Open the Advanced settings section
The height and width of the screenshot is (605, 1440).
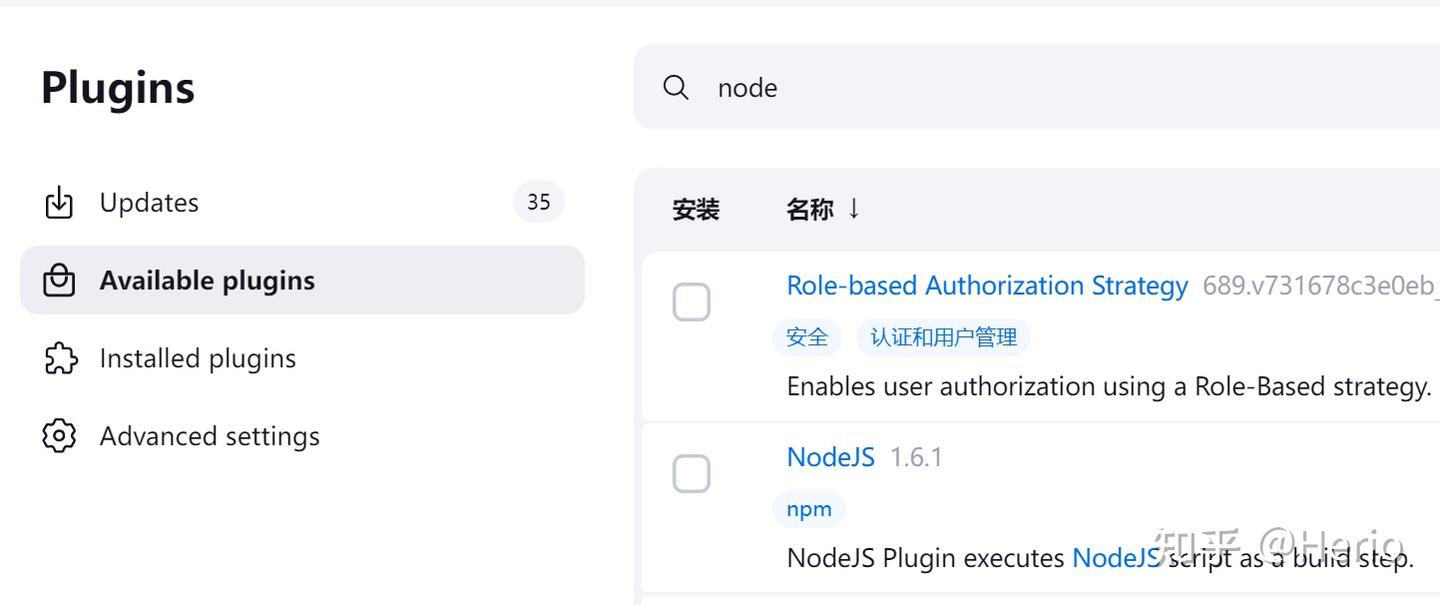coord(209,436)
